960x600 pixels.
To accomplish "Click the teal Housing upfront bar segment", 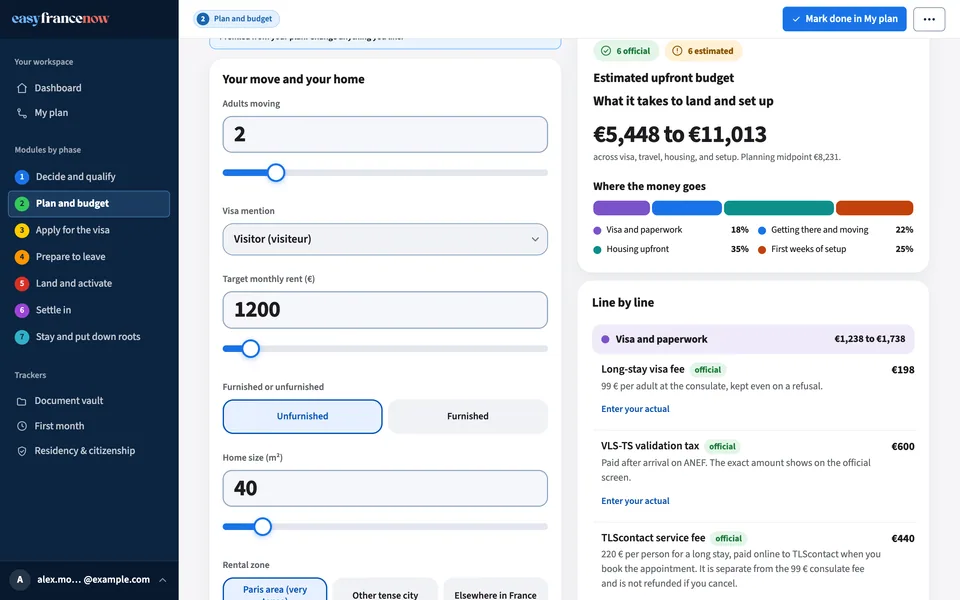I will (779, 208).
